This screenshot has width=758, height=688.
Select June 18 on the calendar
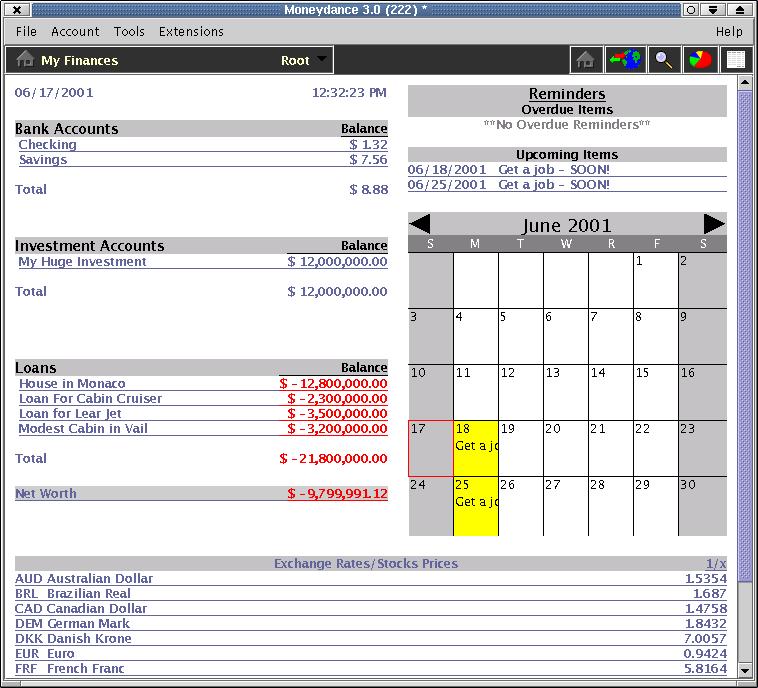coord(475,448)
